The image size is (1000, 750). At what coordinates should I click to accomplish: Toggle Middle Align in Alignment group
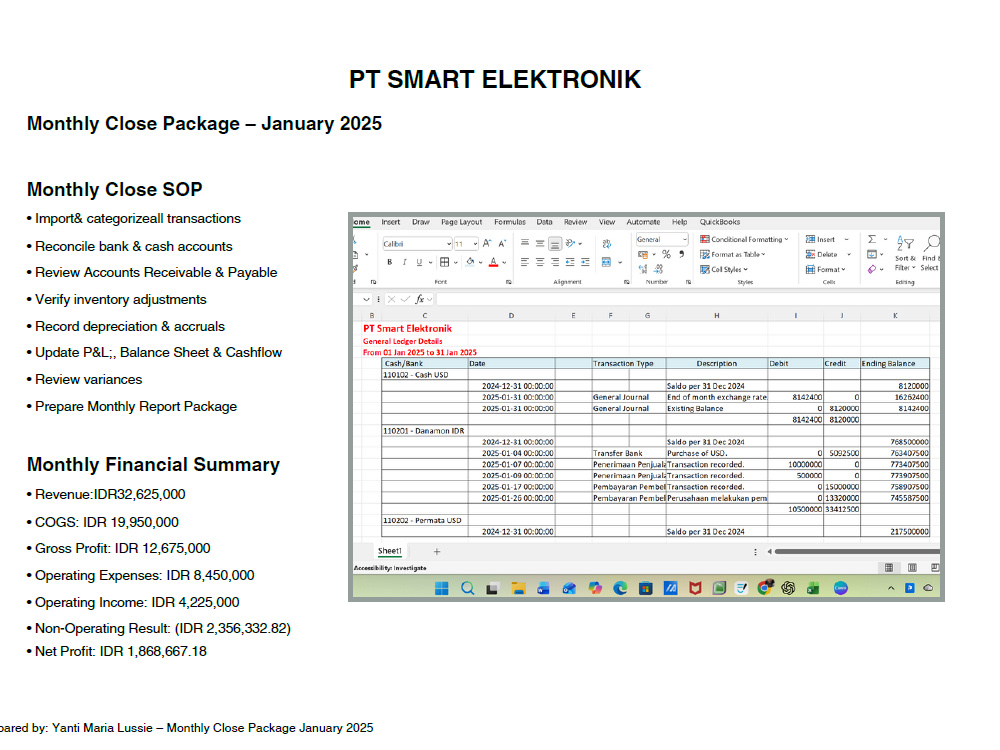(540, 244)
